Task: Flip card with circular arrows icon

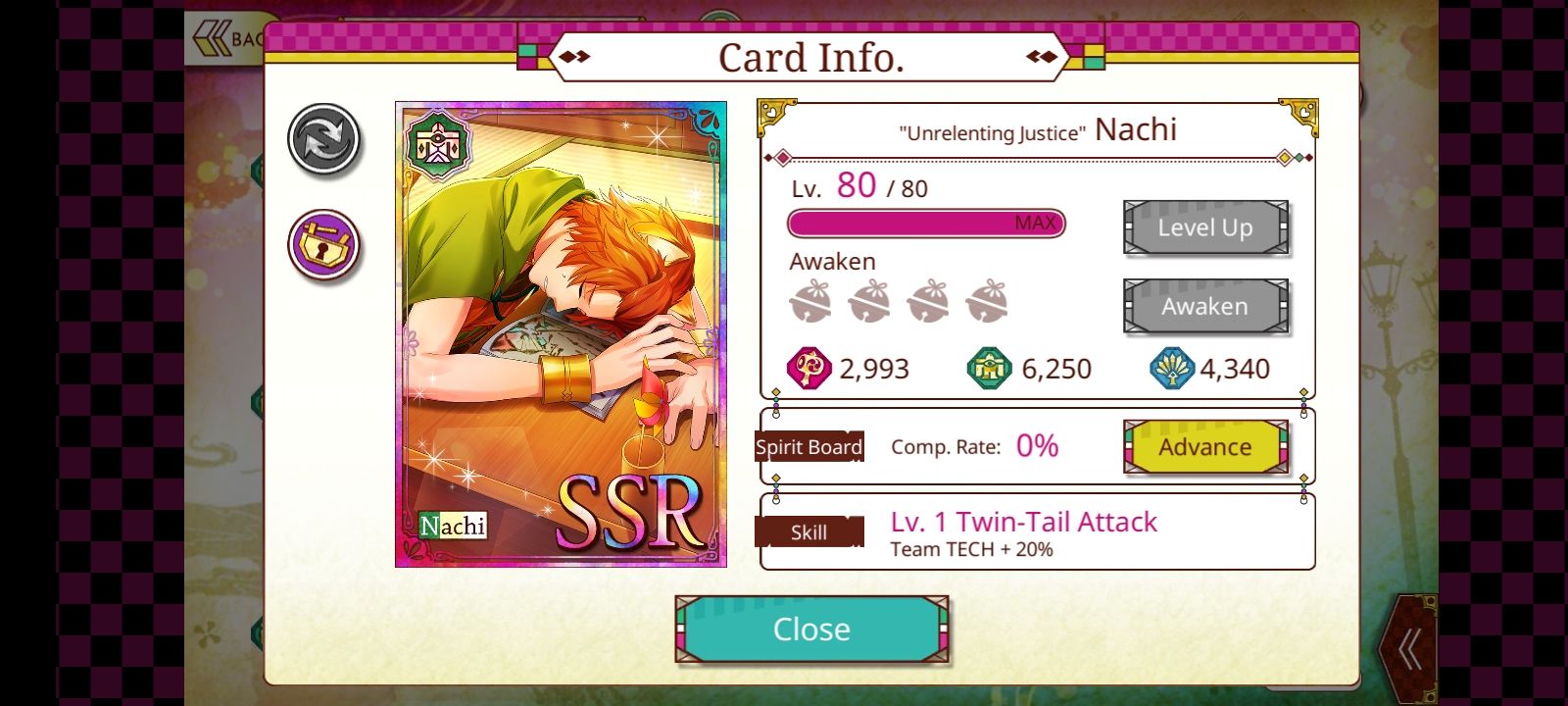Action: click(324, 140)
